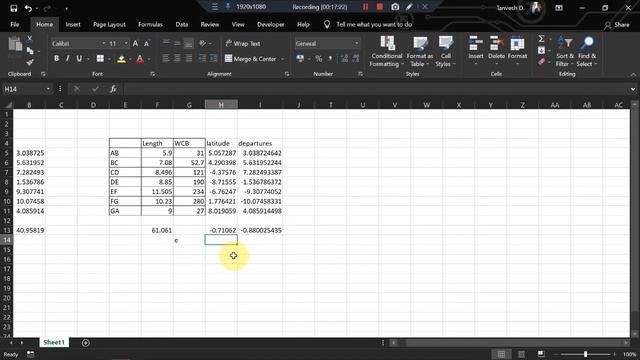This screenshot has height=360, width=640.
Task: Click the Save icon in quick access toolbar
Action: [x=13, y=8]
